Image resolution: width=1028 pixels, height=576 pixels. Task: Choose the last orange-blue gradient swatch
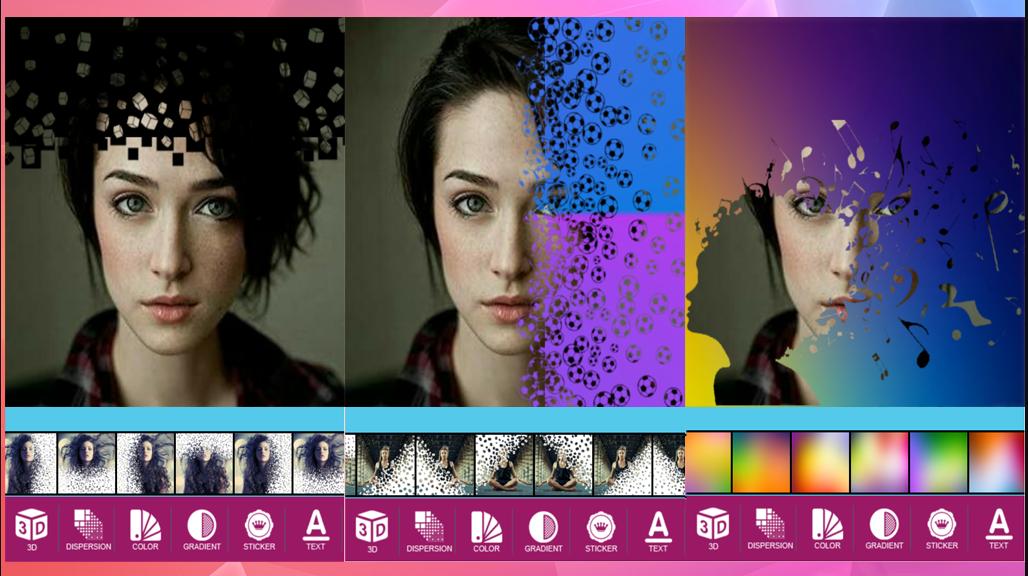click(996, 462)
